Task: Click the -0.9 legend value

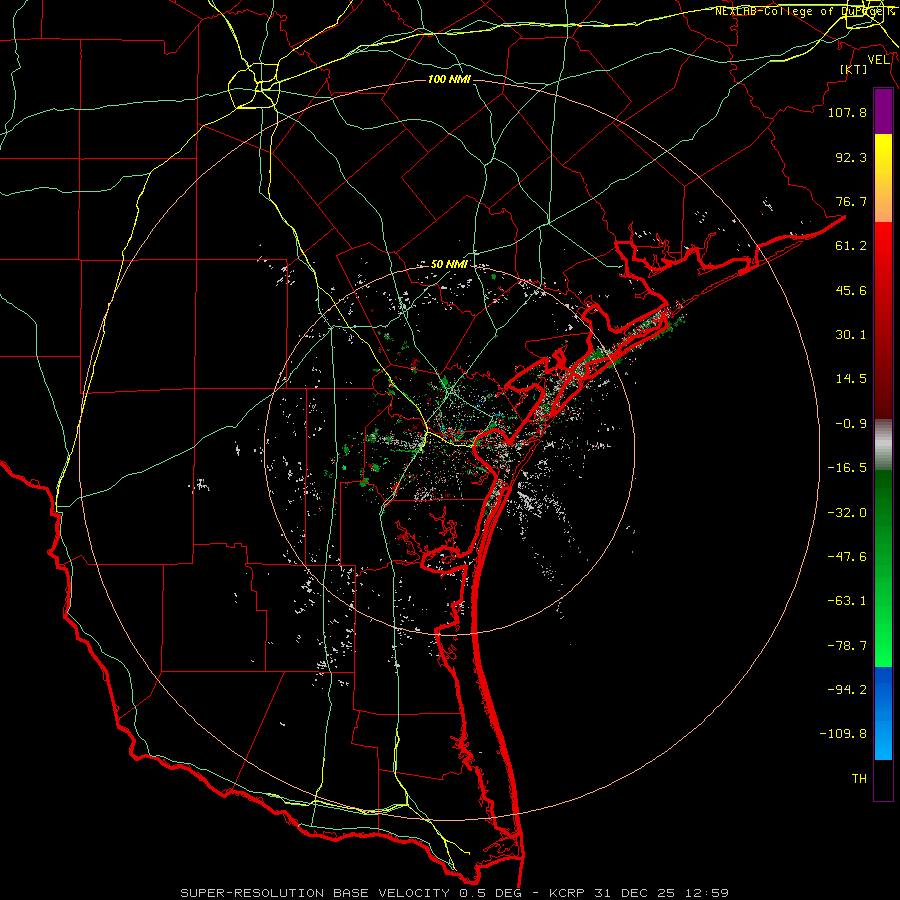Action: [x=851, y=424]
